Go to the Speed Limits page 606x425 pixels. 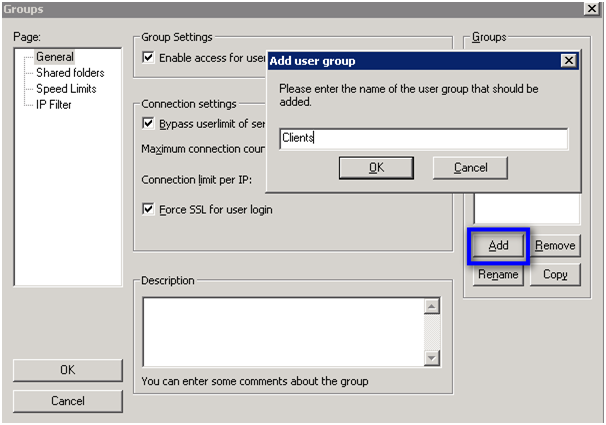64,88
